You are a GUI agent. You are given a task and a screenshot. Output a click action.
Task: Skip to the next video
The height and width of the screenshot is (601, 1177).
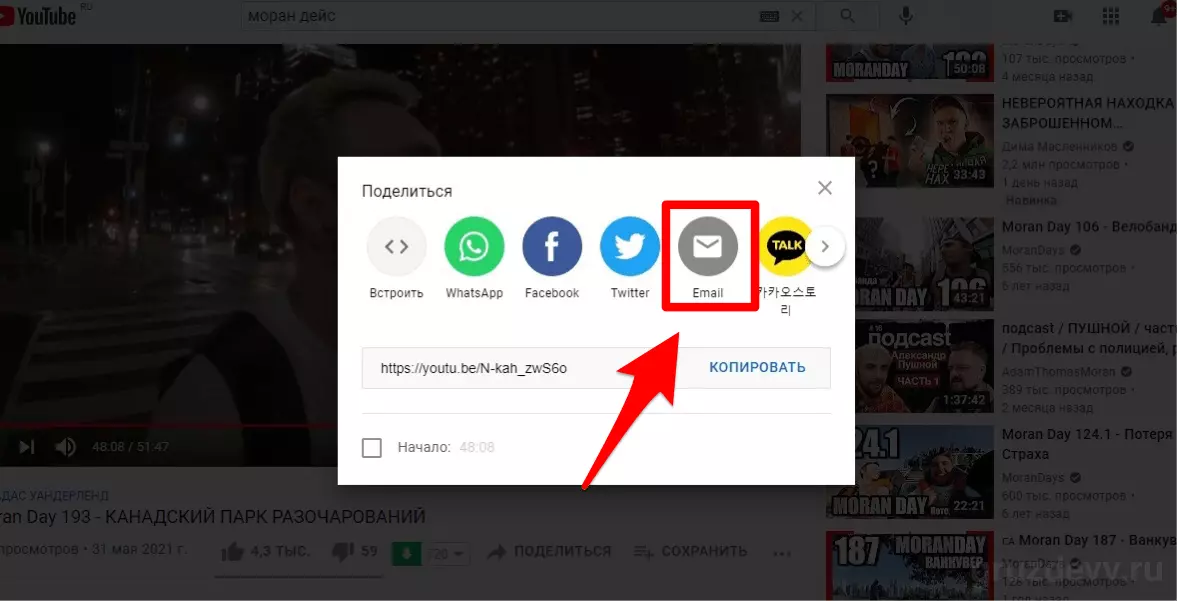point(27,447)
